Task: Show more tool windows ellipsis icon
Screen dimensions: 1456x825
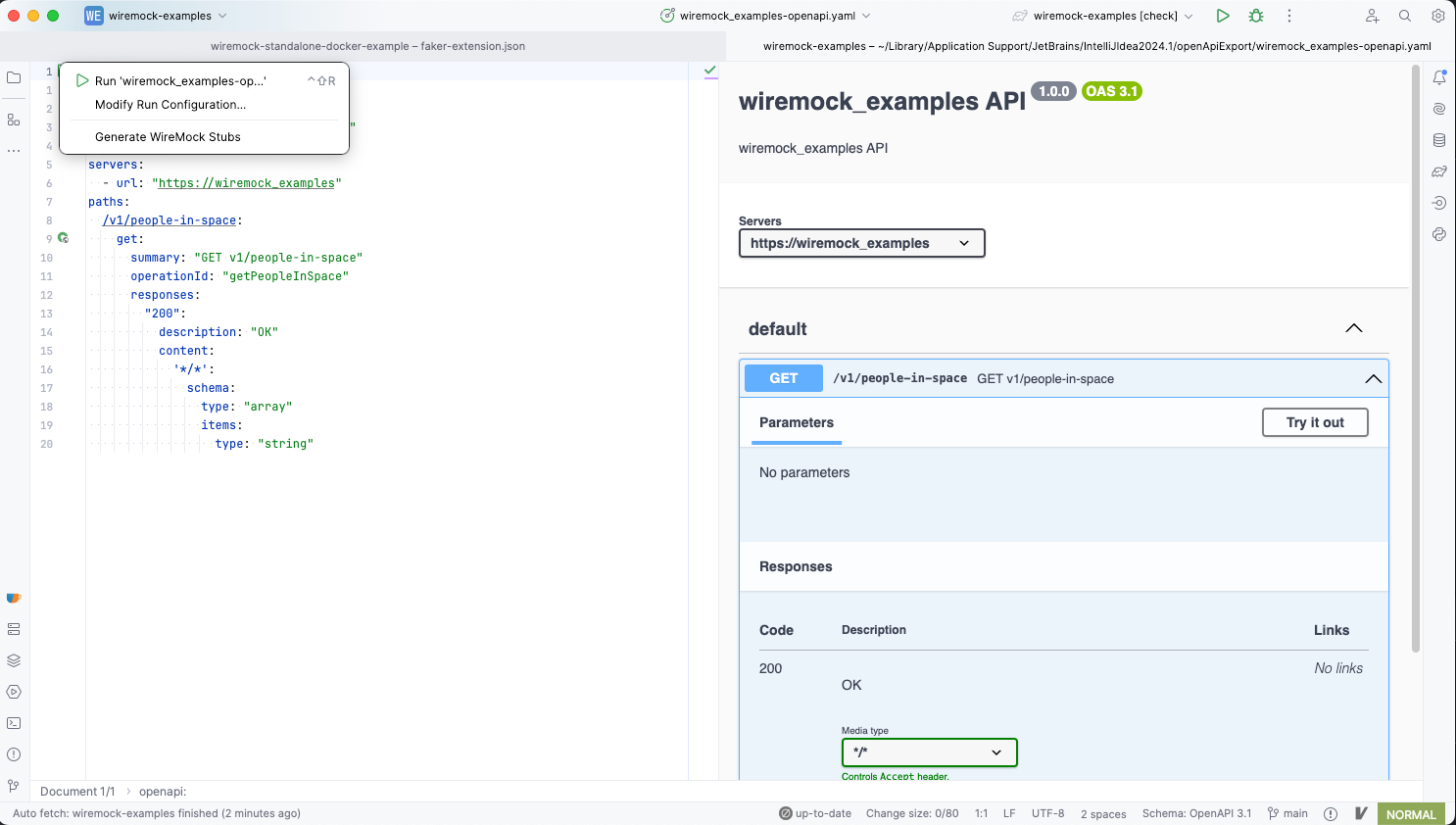Action: (x=14, y=151)
